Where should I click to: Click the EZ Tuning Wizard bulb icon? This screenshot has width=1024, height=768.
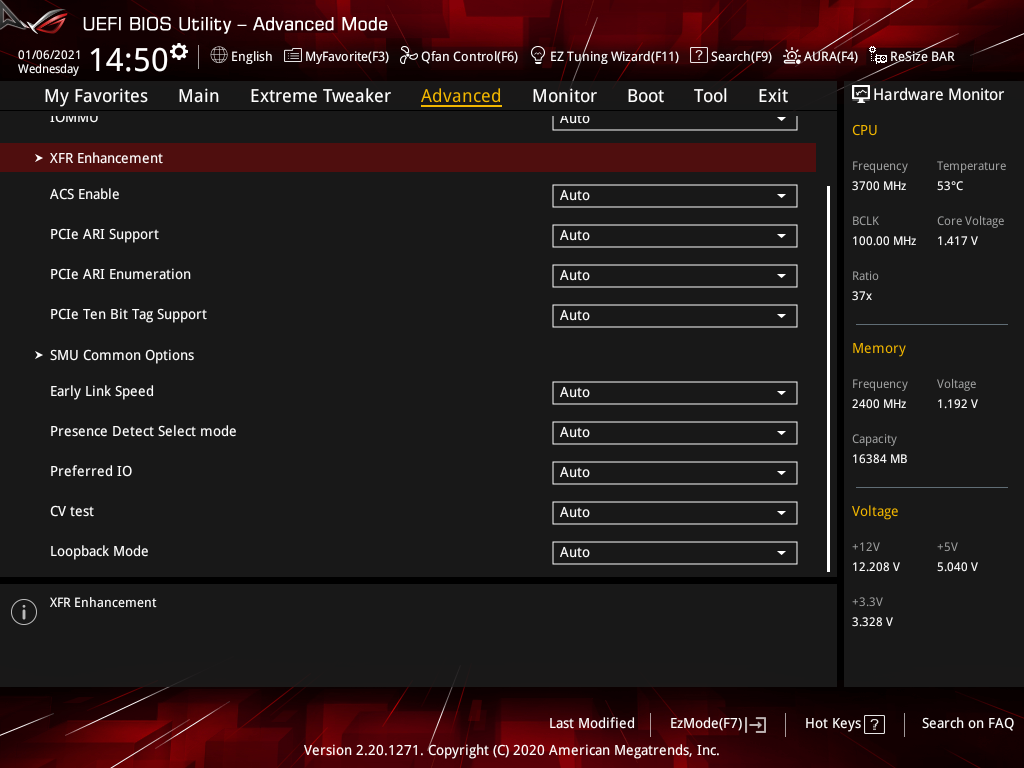[x=537, y=56]
